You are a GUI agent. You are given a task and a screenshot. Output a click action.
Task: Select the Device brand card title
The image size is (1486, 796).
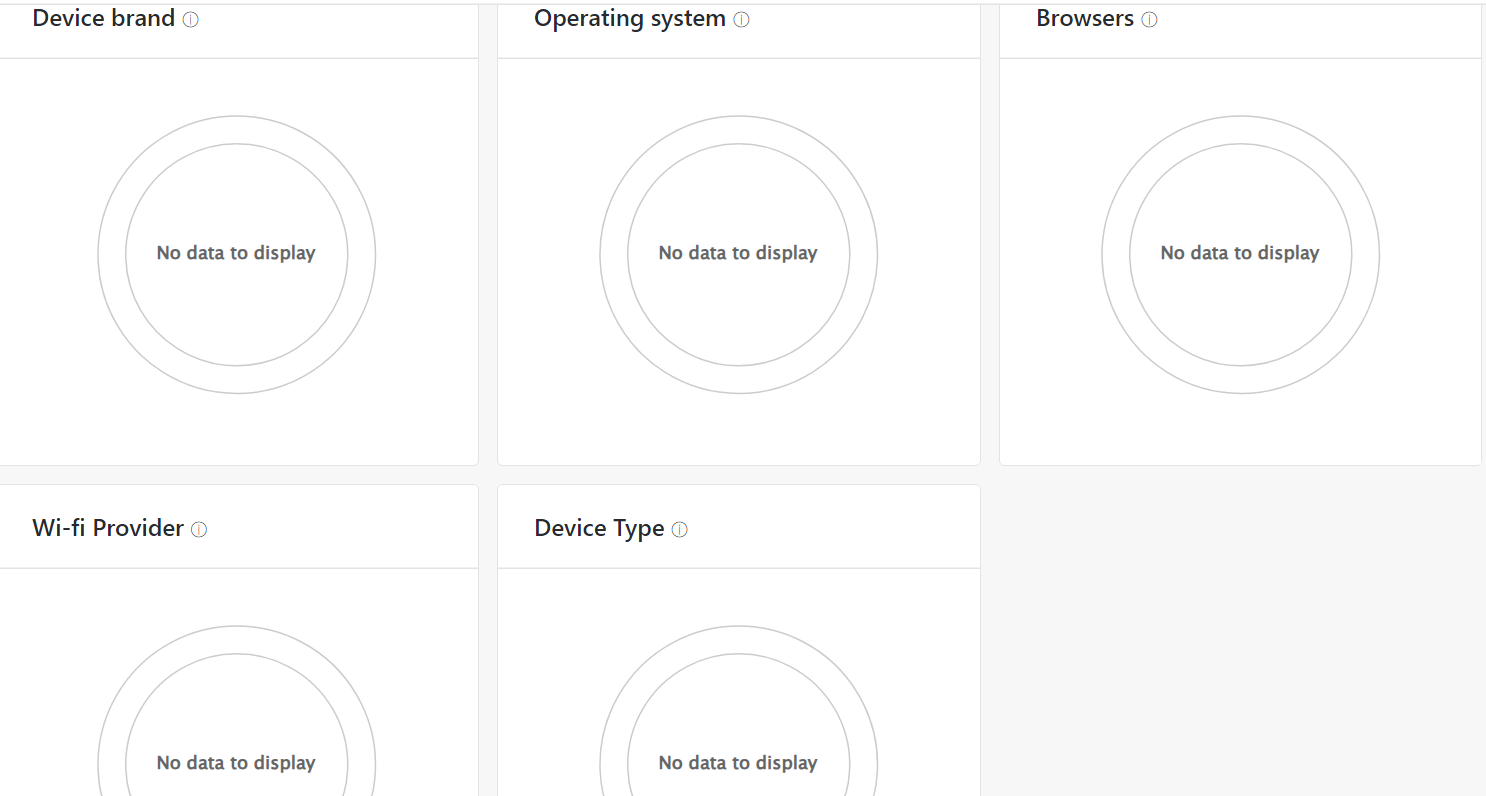pyautogui.click(x=104, y=19)
